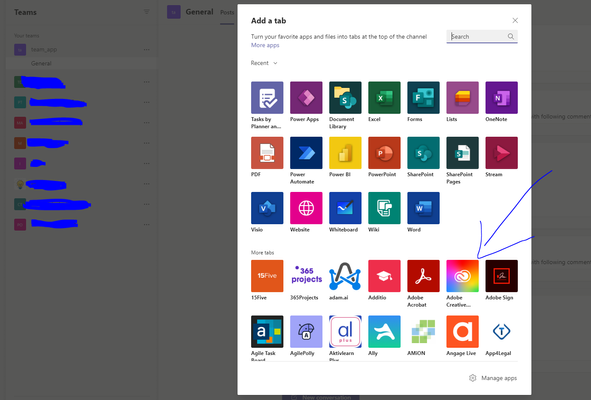Open the team_app team
Viewport: 591px width, 400px height.
click(x=44, y=49)
